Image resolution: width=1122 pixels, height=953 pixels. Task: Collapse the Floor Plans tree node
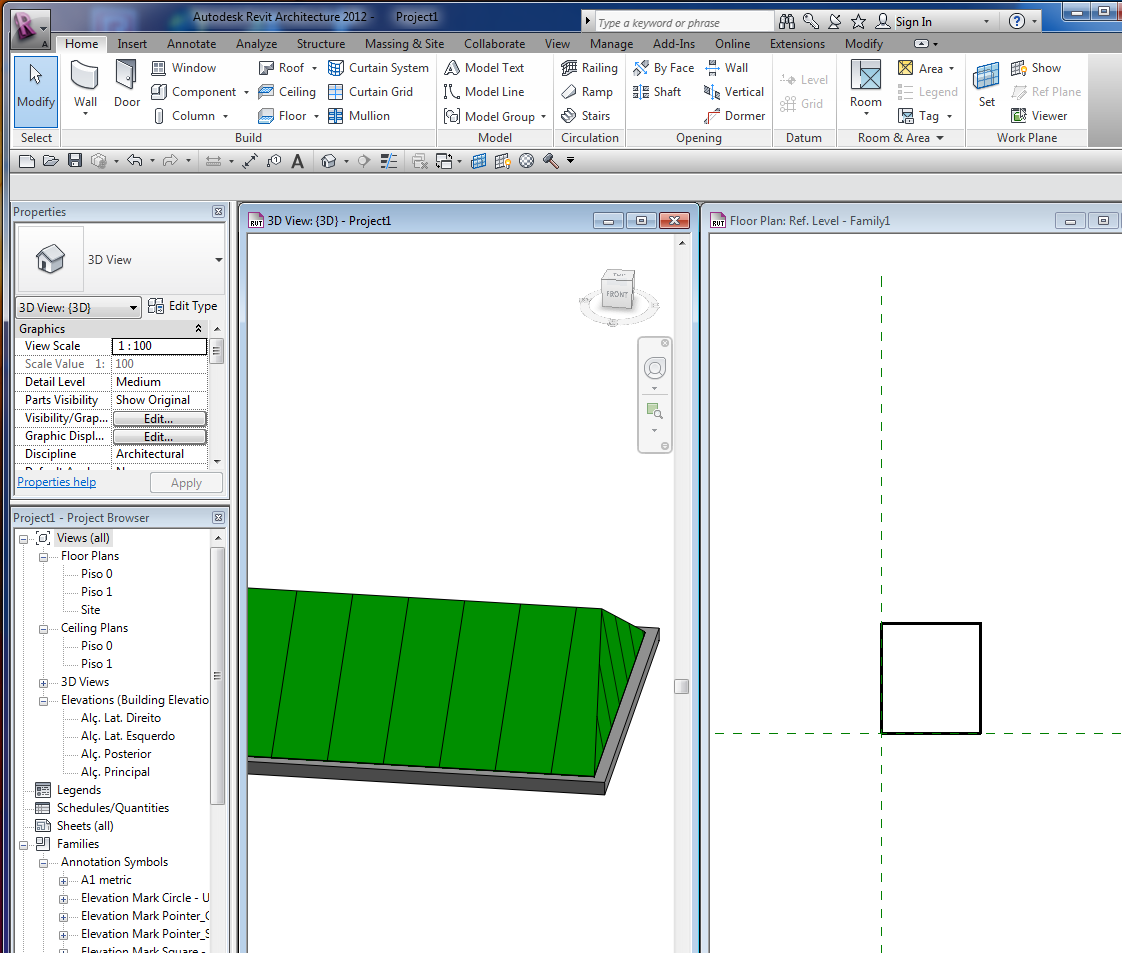click(44, 556)
